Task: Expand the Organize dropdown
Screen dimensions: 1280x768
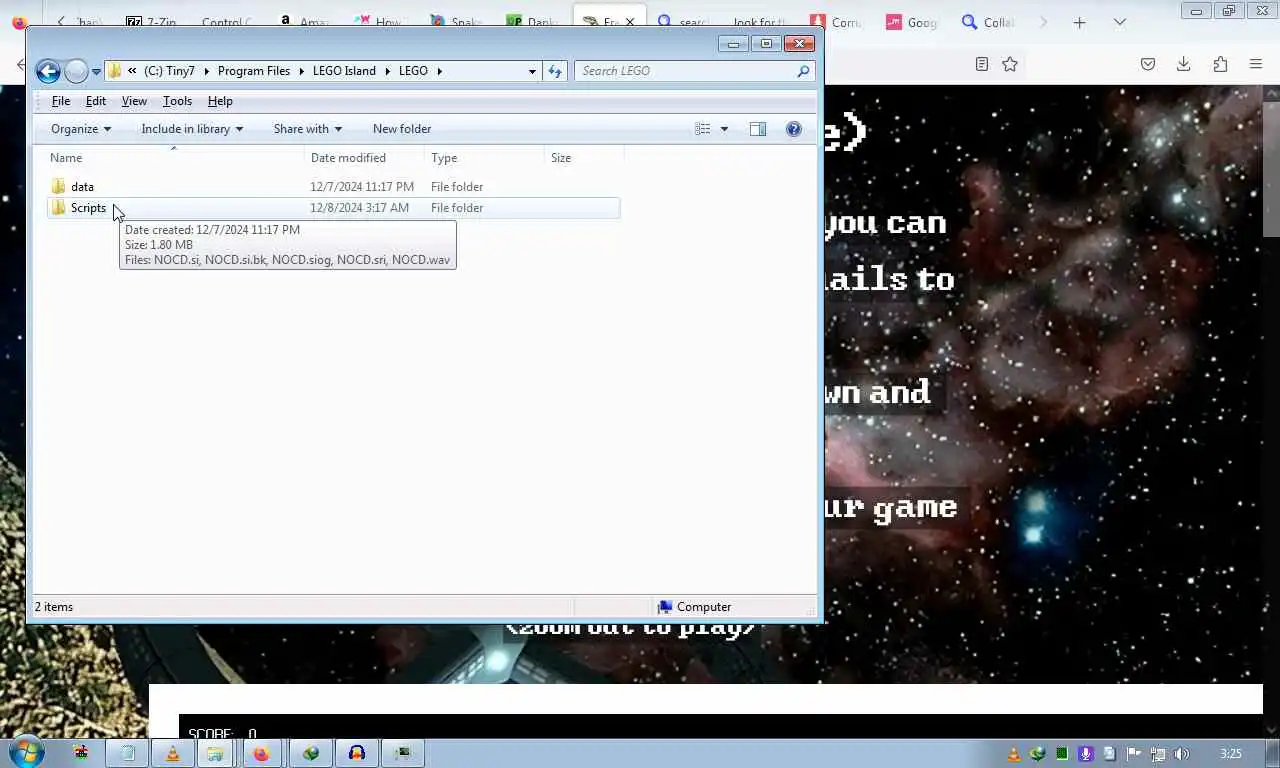Action: 81,129
